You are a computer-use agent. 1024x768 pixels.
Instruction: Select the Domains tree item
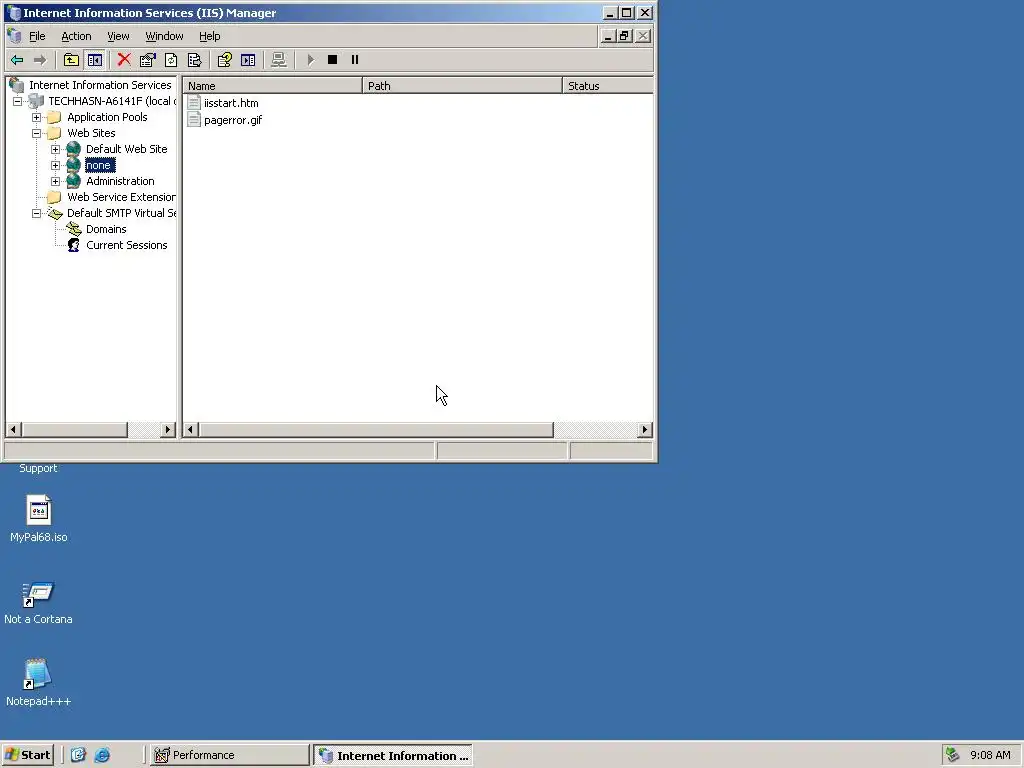[106, 229]
